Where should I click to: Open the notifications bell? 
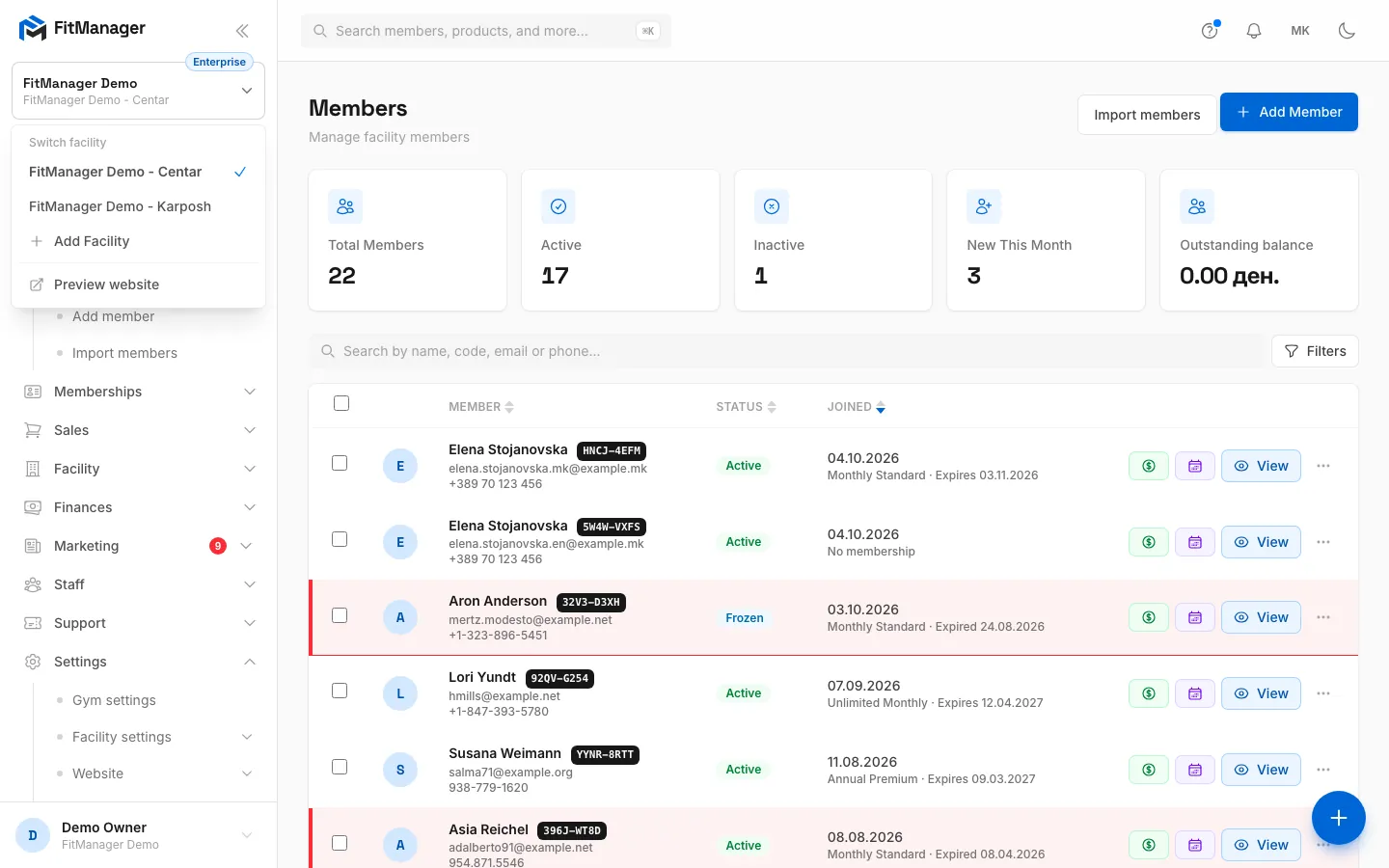[1254, 31]
